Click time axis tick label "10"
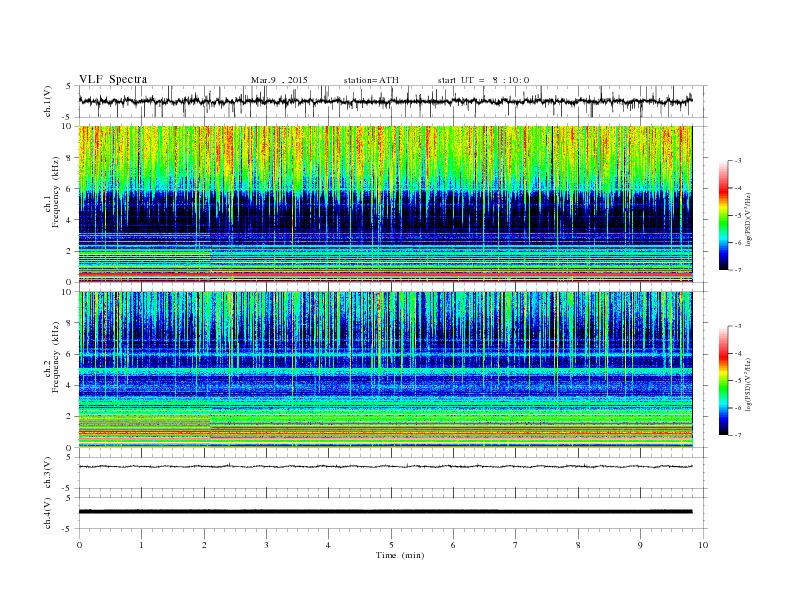The height and width of the screenshot is (612, 792). [703, 545]
